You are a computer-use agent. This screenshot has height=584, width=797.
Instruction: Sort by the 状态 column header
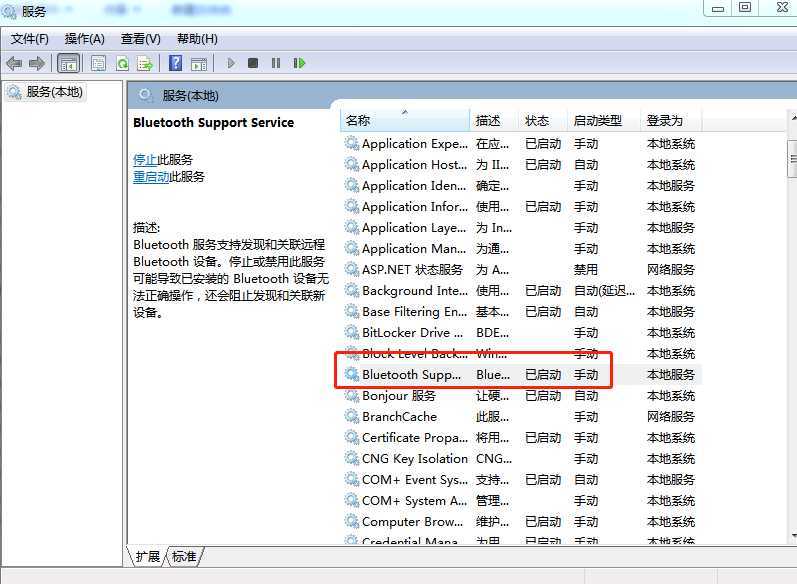click(542, 120)
